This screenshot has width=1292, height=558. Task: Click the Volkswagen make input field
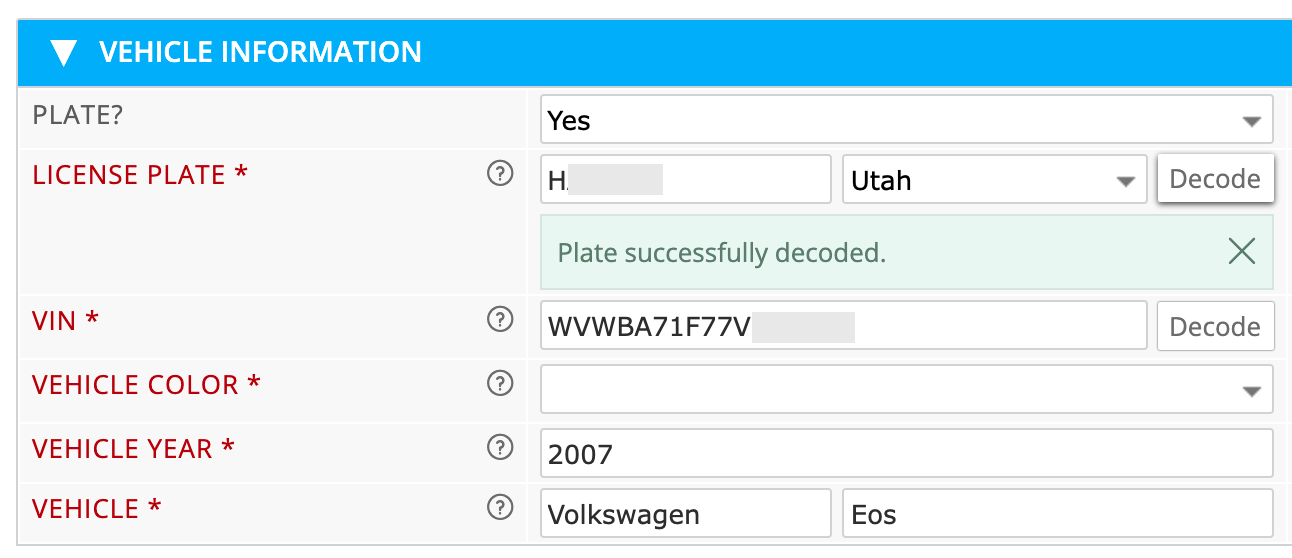pos(685,514)
